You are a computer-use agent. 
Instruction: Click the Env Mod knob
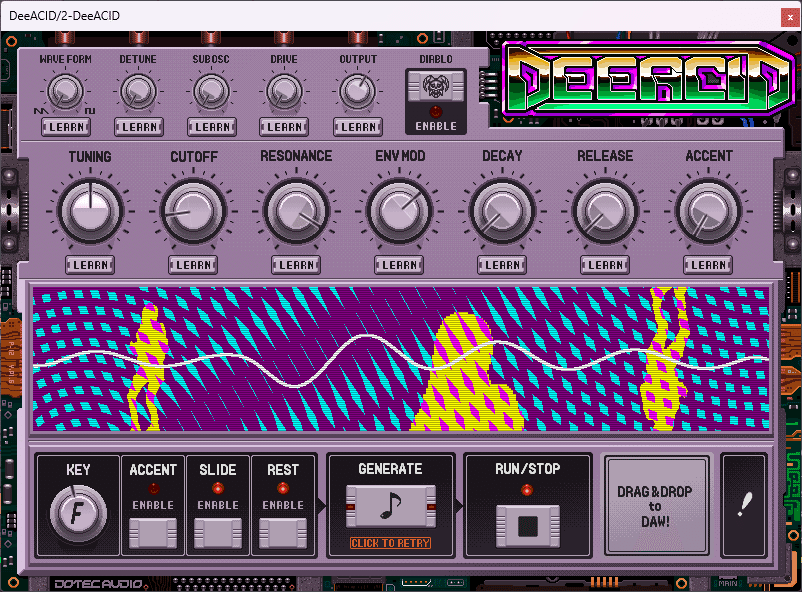[x=399, y=210]
